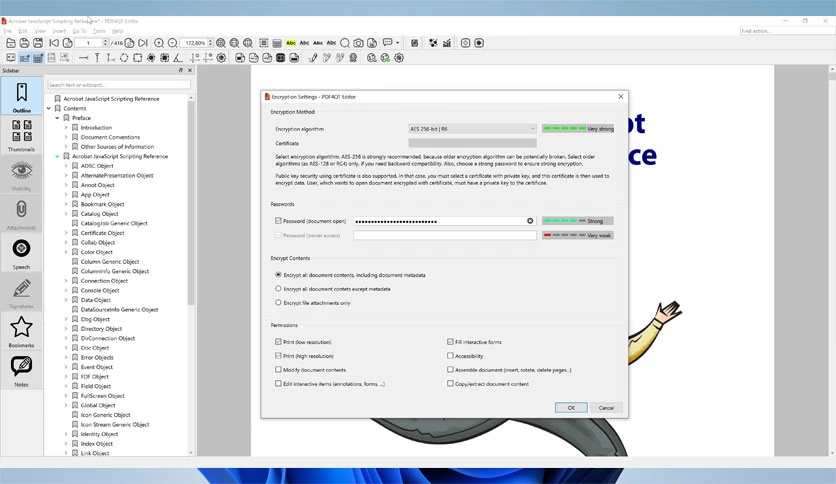Image resolution: width=836 pixels, height=484 pixels.
Task: Expand the Doc Object outline item
Action: tap(66, 348)
